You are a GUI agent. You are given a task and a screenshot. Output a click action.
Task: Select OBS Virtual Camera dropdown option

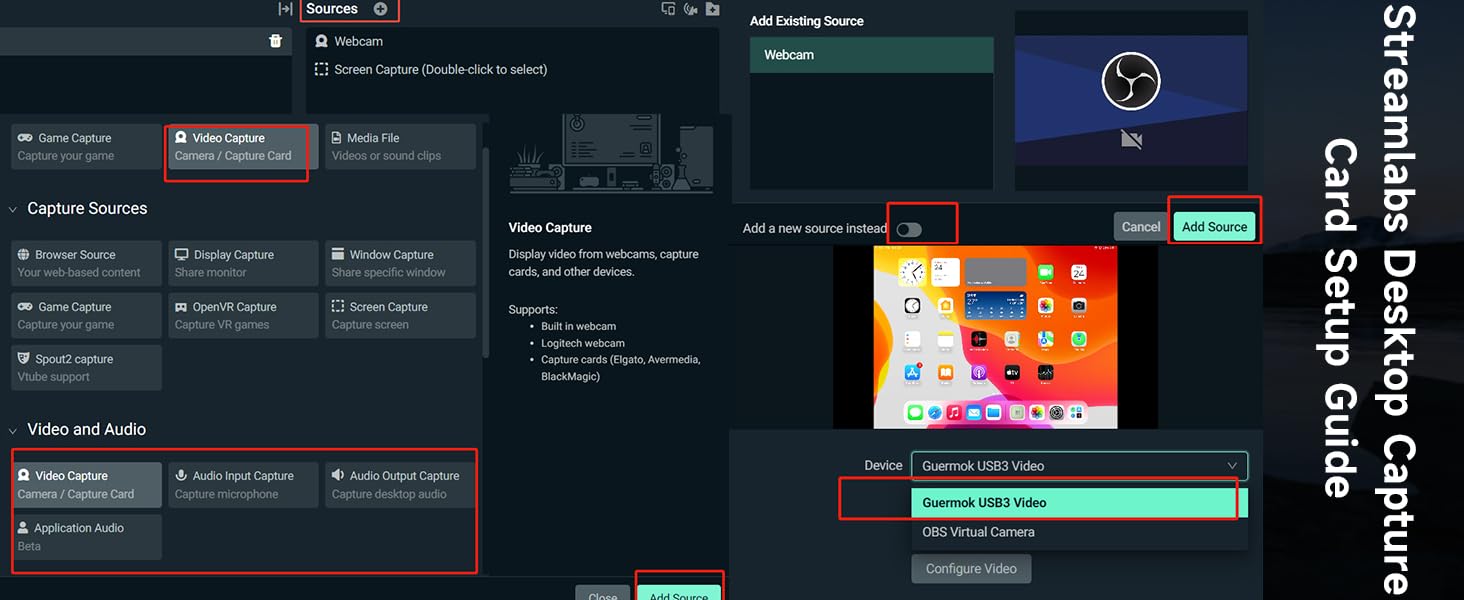coord(1080,532)
